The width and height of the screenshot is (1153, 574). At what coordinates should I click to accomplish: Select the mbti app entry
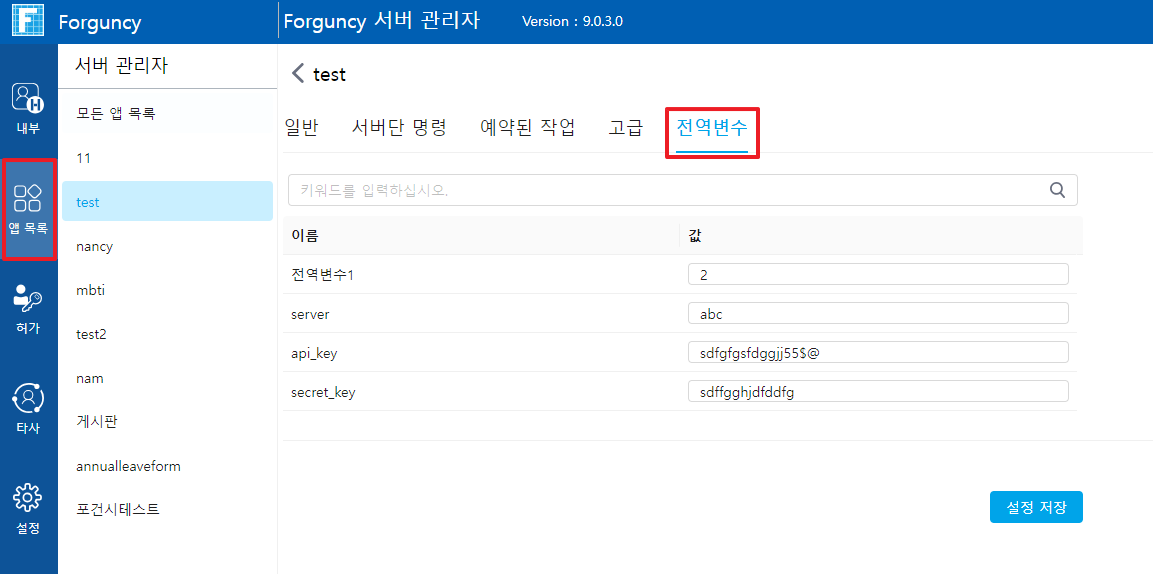point(167,290)
